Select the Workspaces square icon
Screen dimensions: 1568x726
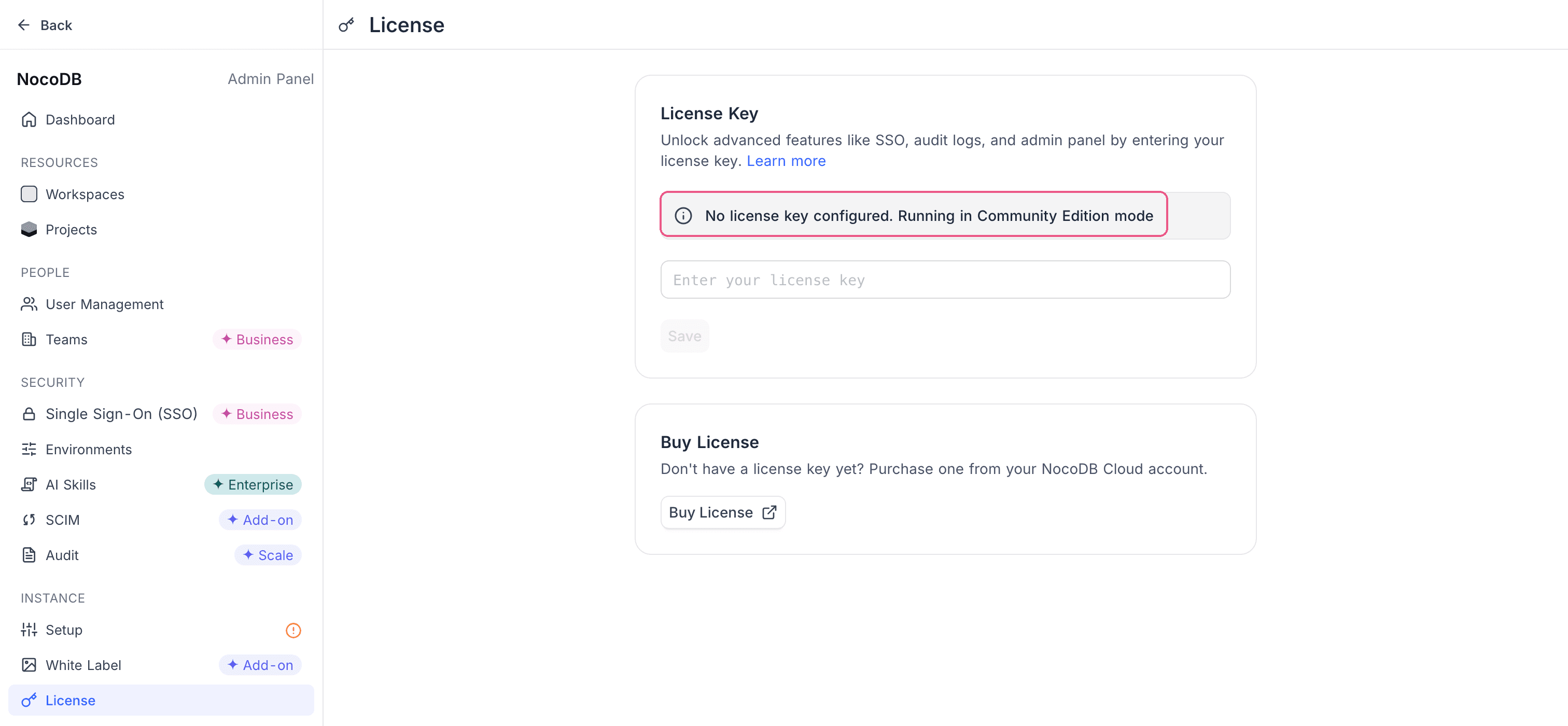(29, 194)
